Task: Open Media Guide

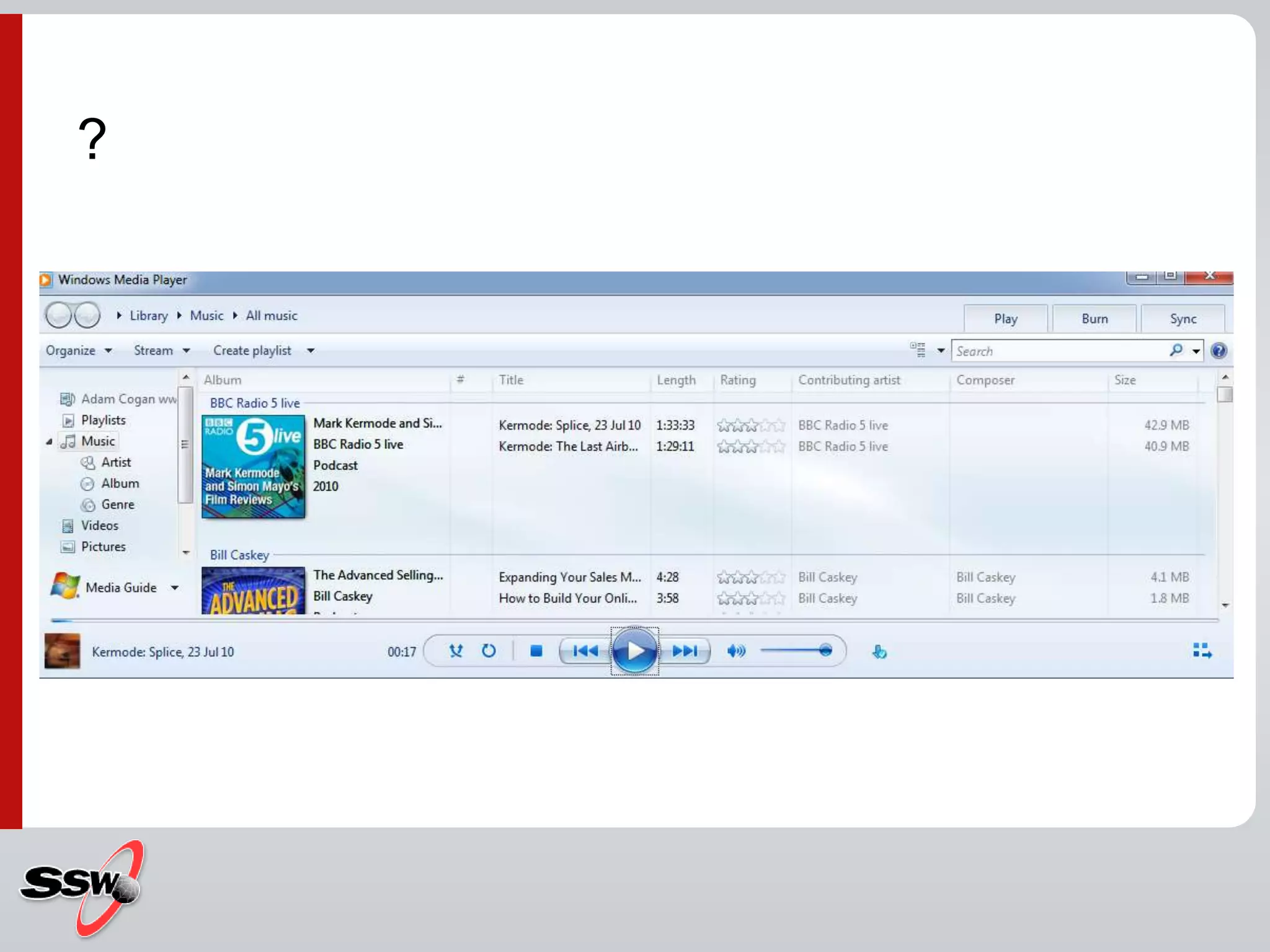Action: tap(120, 588)
